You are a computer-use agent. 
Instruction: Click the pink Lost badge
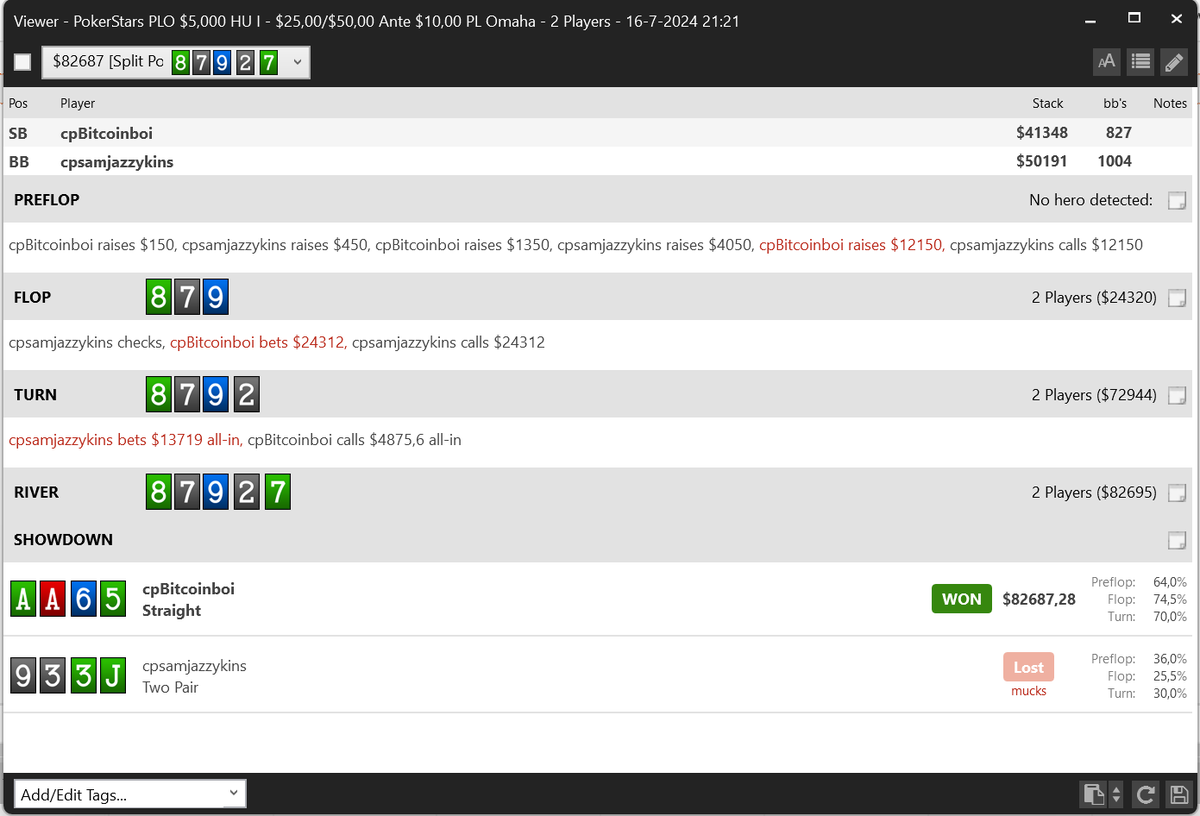coord(1028,667)
